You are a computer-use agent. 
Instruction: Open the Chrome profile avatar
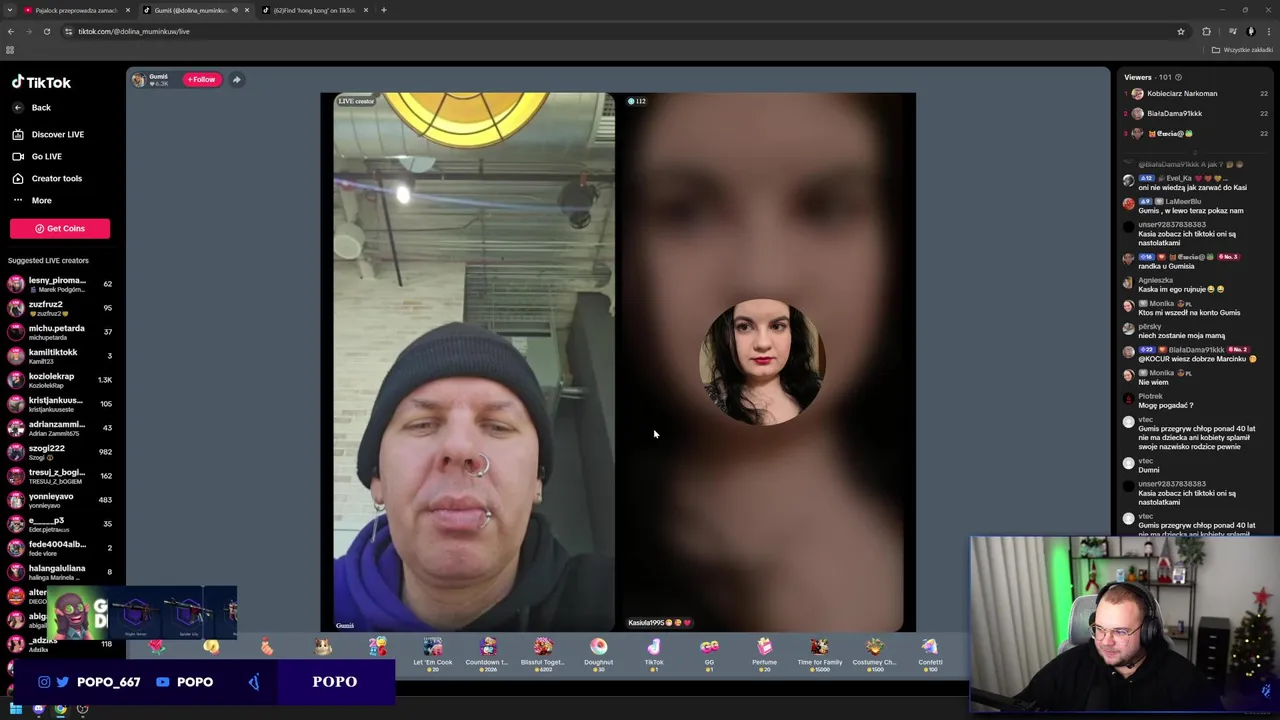(1250, 31)
